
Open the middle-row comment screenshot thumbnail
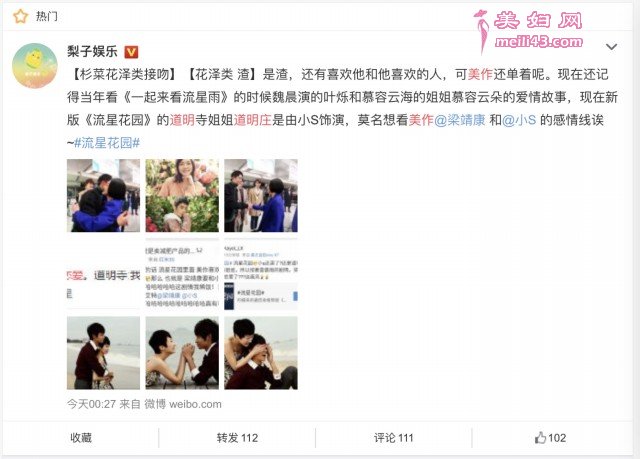pyautogui.click(x=182, y=274)
